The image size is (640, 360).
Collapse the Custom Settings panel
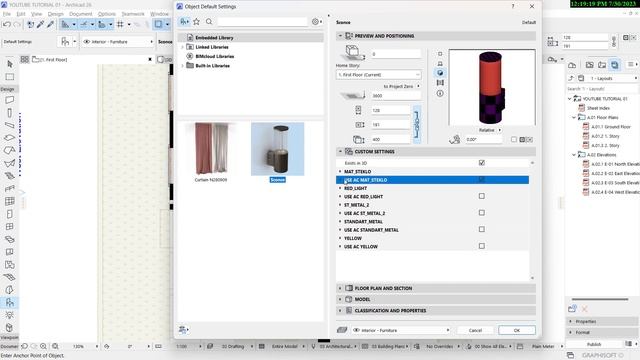pyautogui.click(x=340, y=151)
